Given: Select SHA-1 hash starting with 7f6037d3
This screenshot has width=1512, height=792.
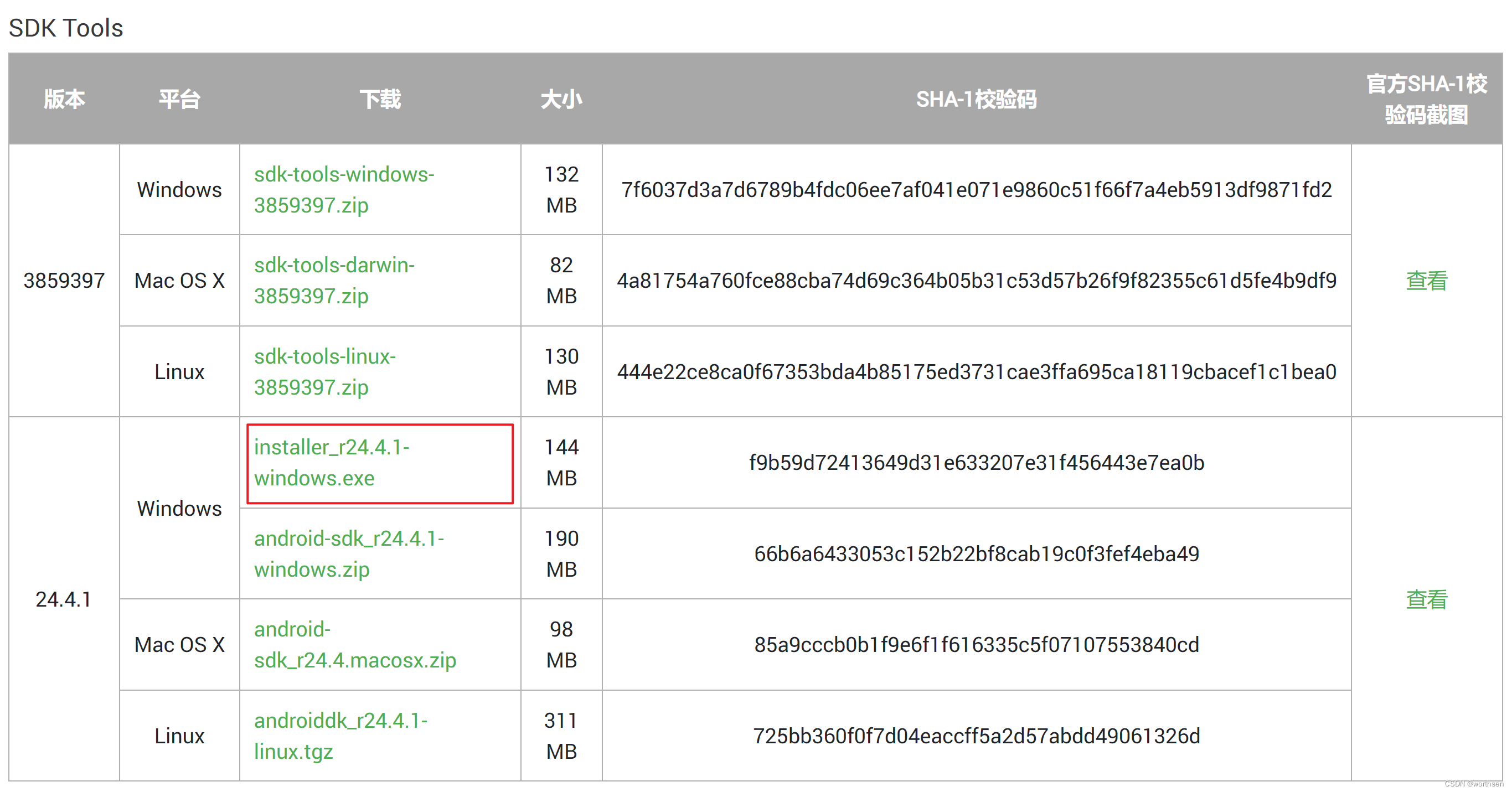Looking at the screenshot, I should click(x=976, y=189).
